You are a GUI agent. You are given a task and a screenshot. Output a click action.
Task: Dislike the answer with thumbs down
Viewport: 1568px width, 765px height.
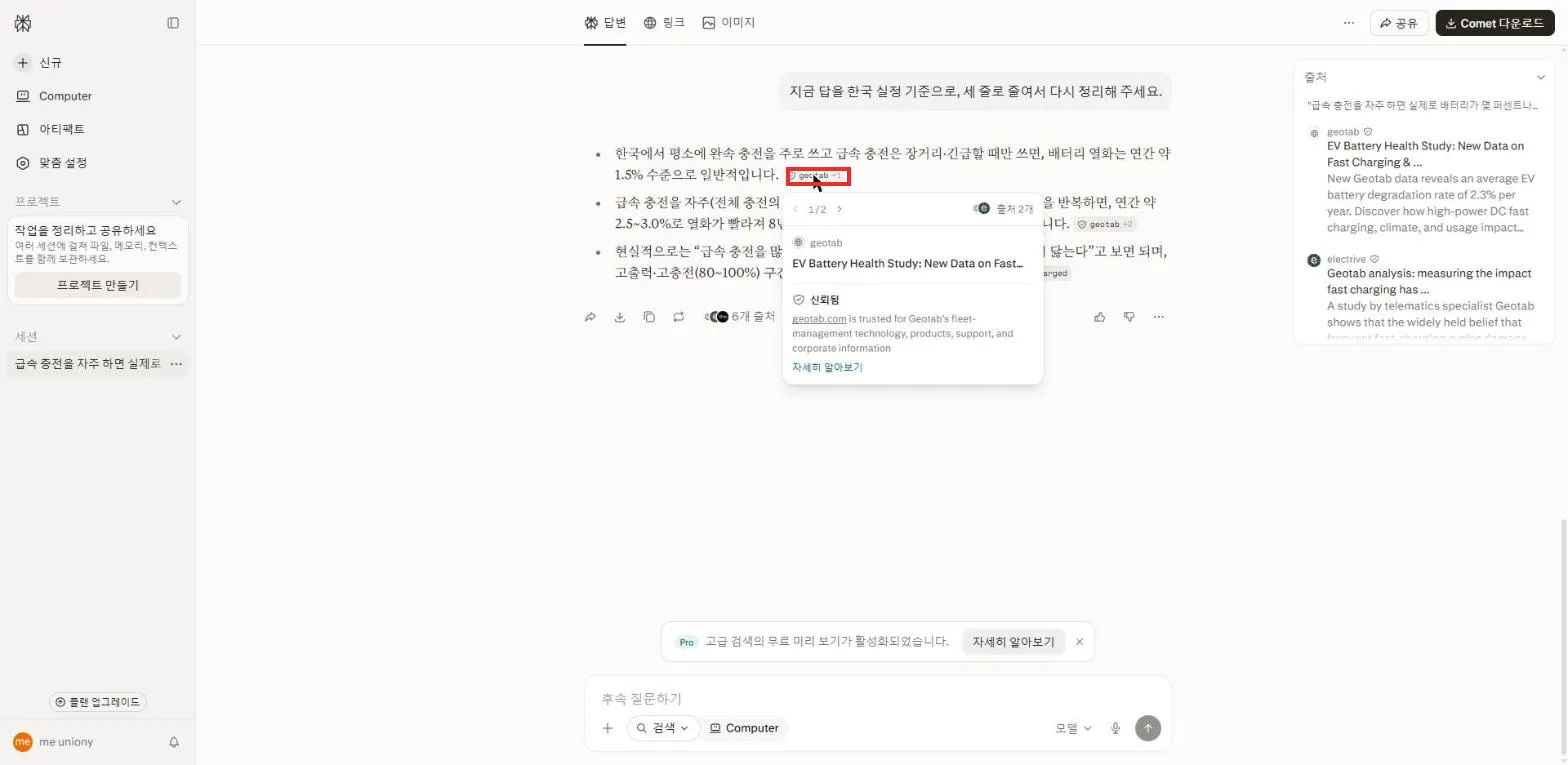1129,317
